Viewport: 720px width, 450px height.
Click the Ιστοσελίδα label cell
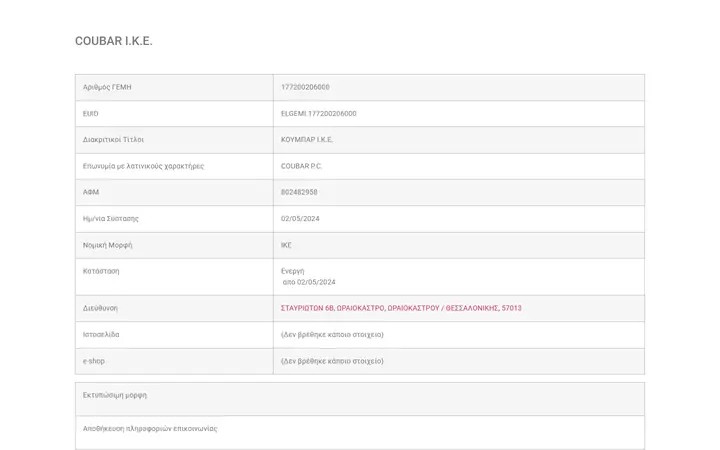pyautogui.click(x=174, y=335)
